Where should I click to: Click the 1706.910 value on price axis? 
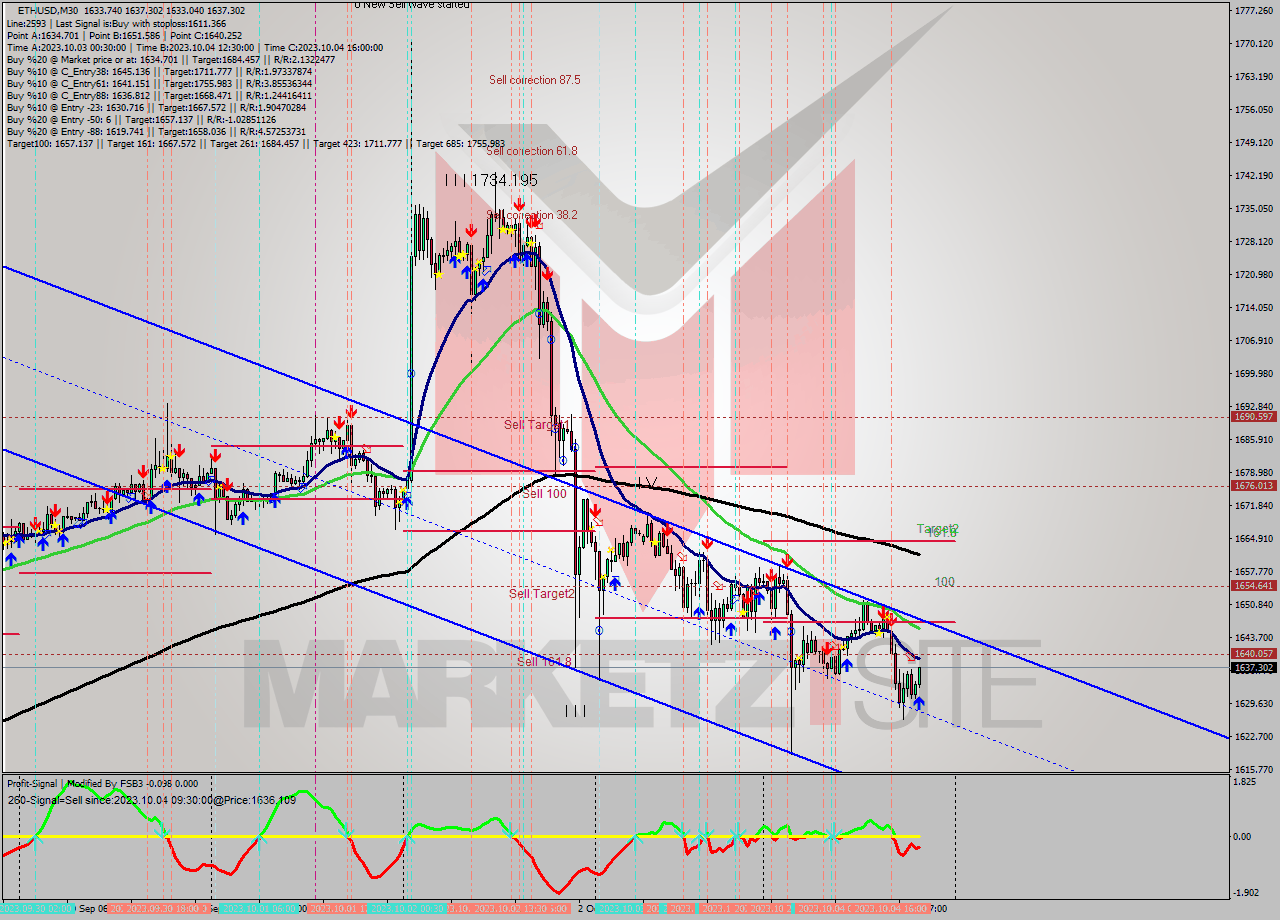(x=1254, y=340)
